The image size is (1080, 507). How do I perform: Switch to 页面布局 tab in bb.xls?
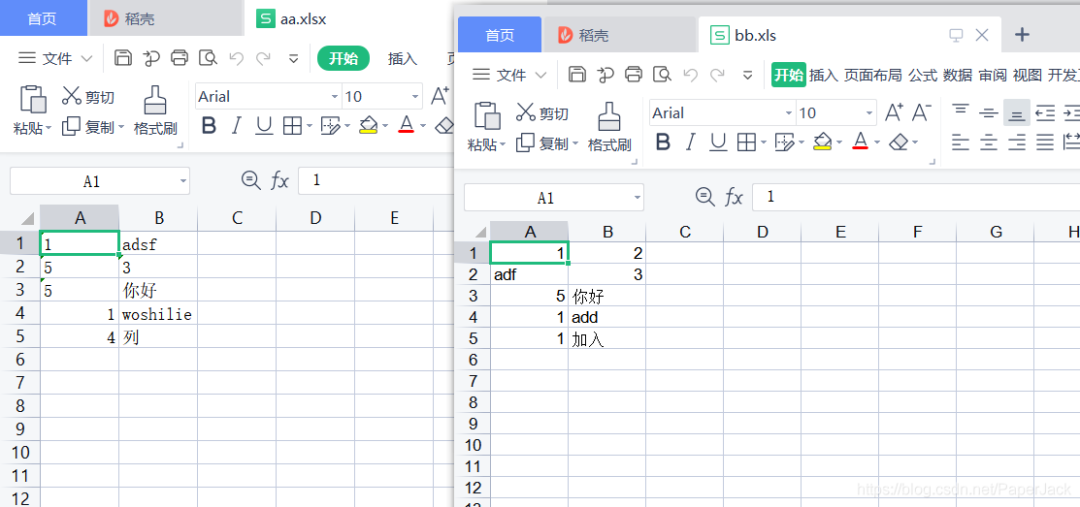(x=873, y=75)
